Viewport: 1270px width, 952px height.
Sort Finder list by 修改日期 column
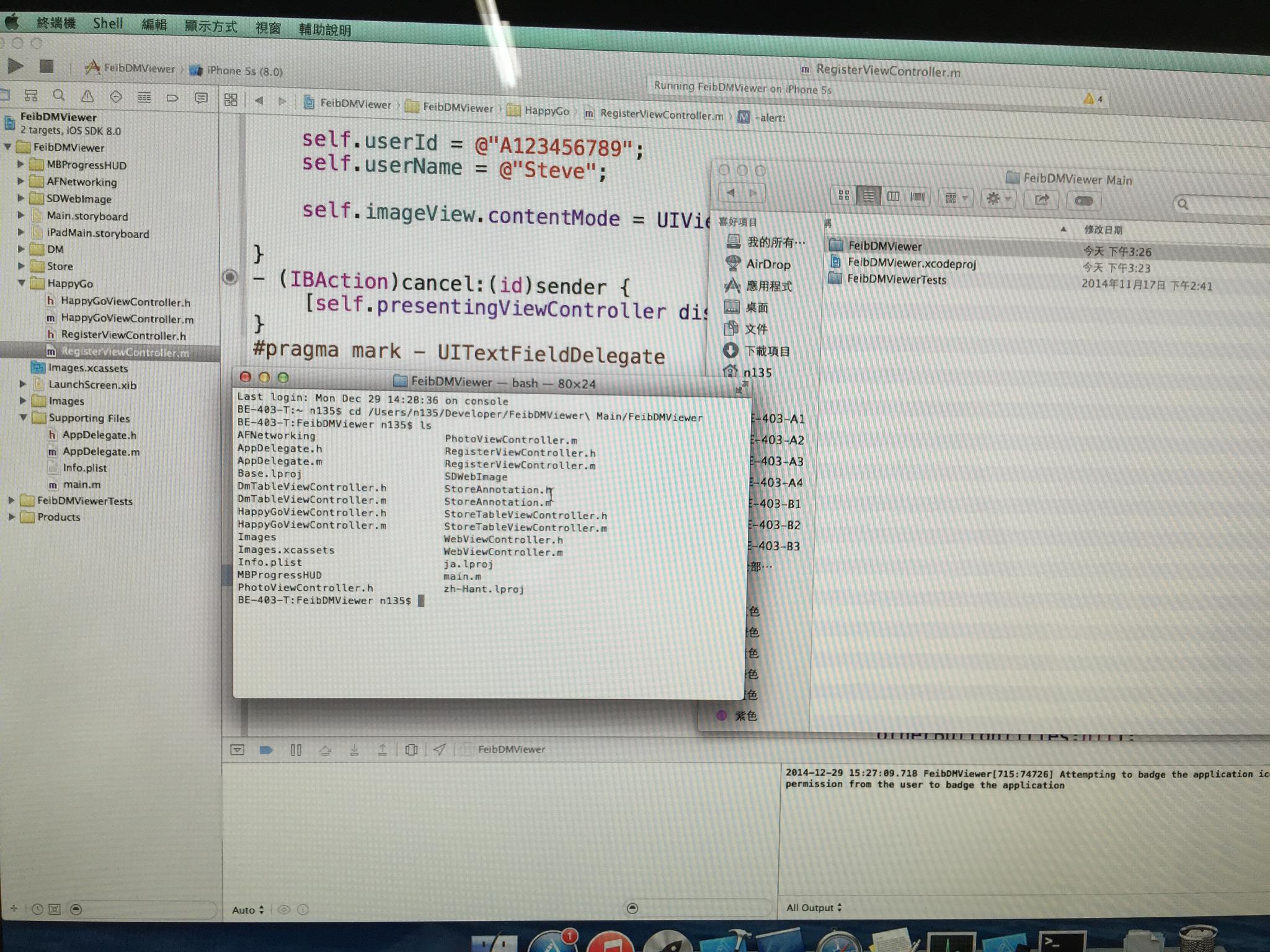point(1103,230)
